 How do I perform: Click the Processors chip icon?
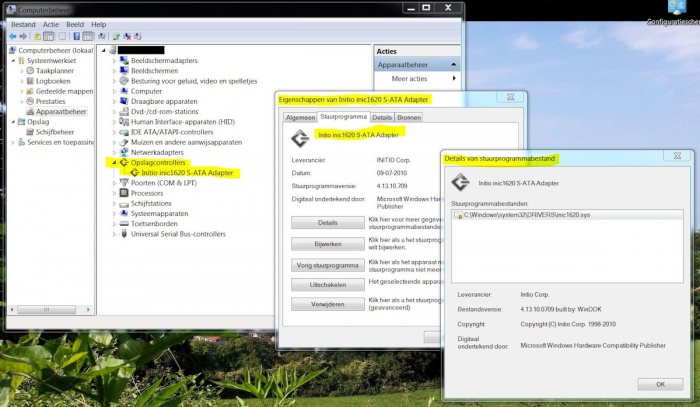click(124, 193)
